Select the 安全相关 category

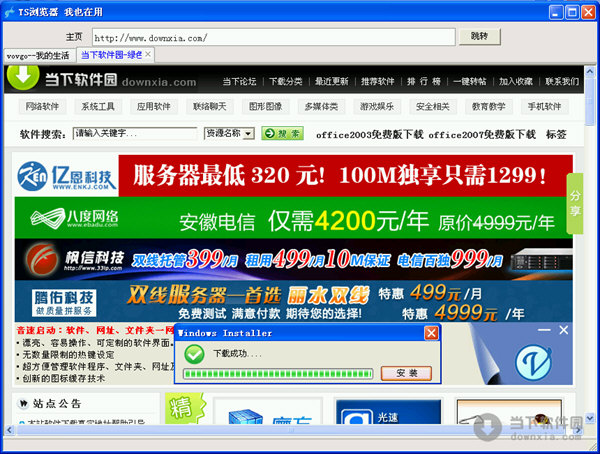coord(433,106)
